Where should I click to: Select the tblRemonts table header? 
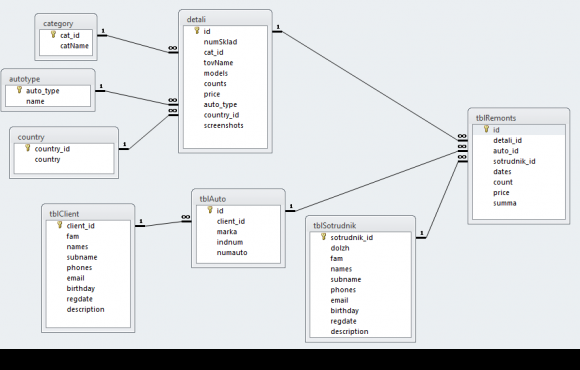[x=519, y=118]
